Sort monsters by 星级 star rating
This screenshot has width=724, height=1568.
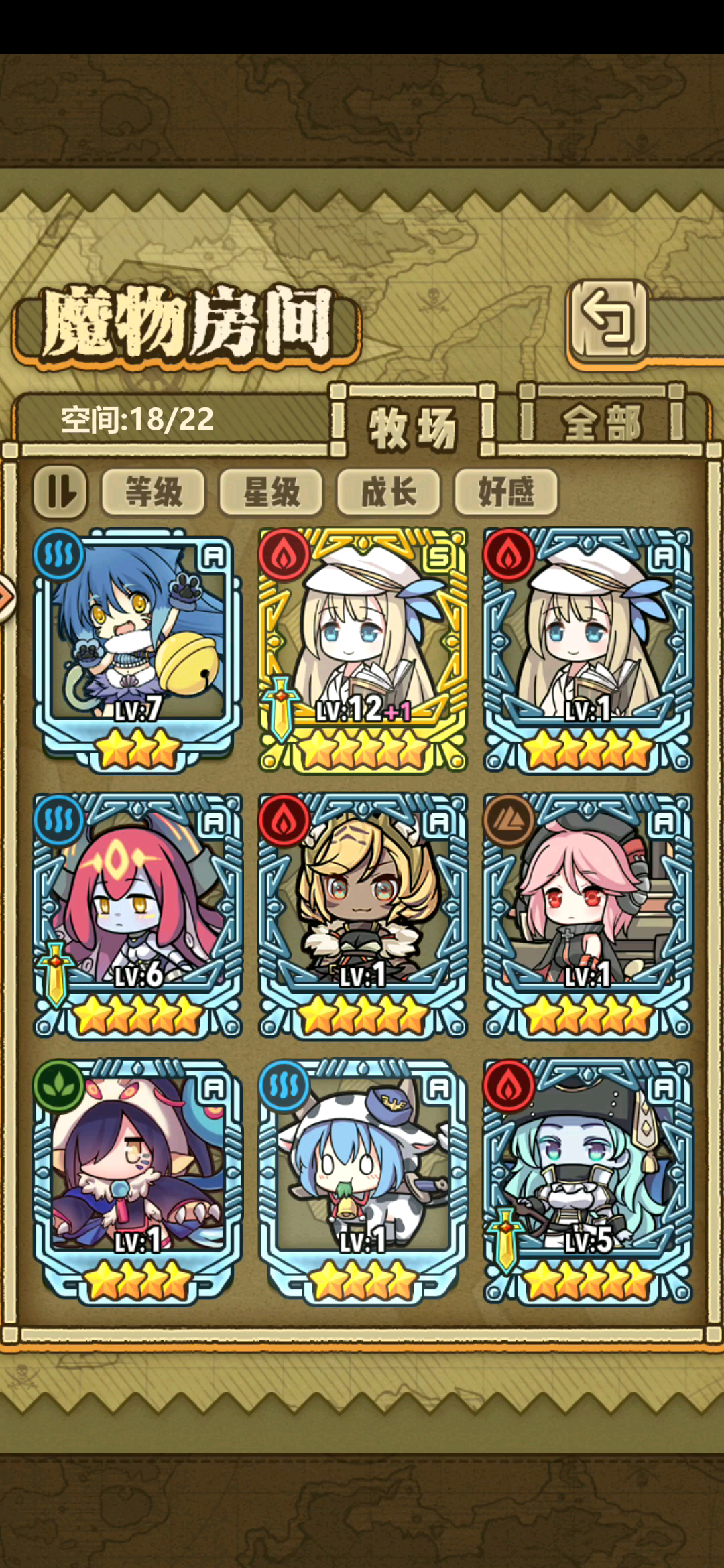coord(271,492)
